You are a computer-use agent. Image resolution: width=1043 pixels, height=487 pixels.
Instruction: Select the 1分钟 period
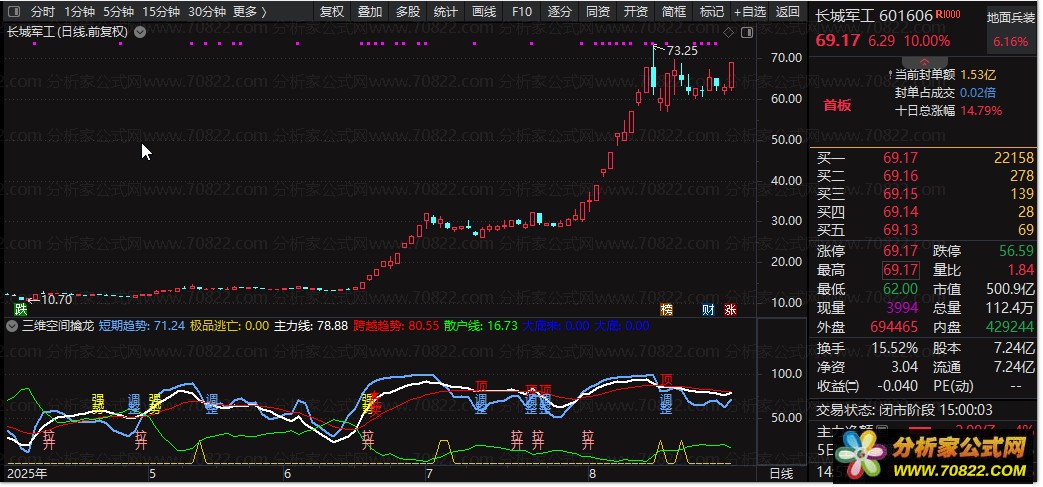coord(79,11)
